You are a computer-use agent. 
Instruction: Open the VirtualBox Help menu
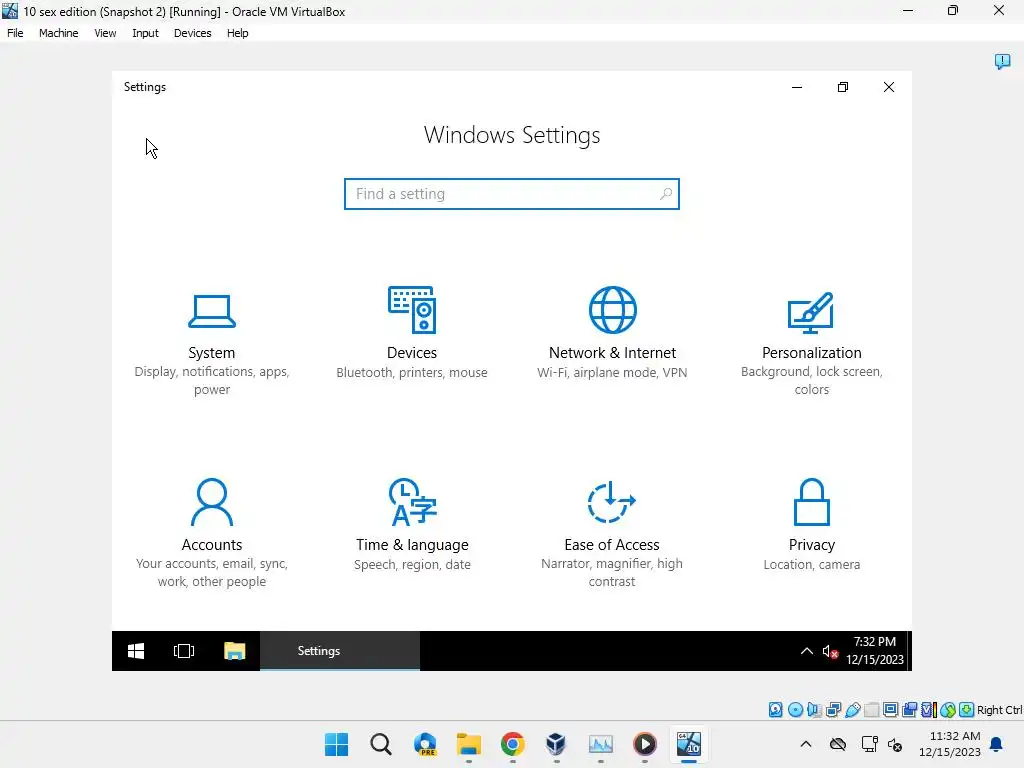pyautogui.click(x=237, y=33)
